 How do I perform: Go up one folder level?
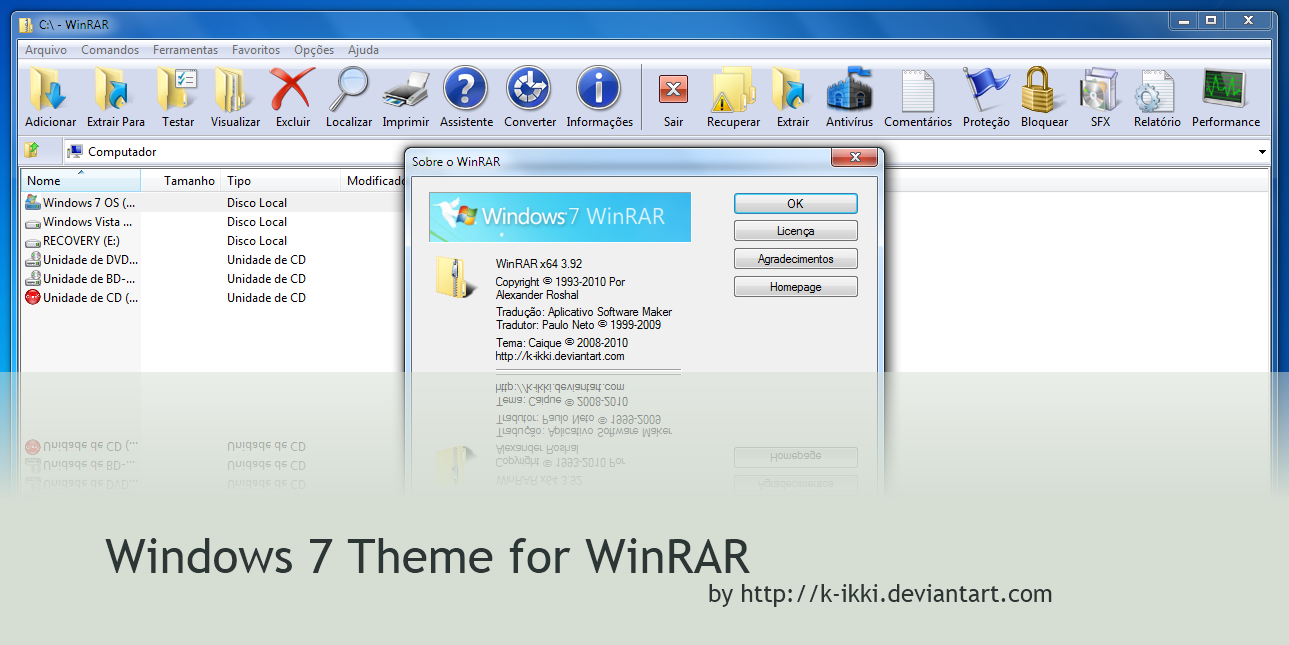click(32, 151)
